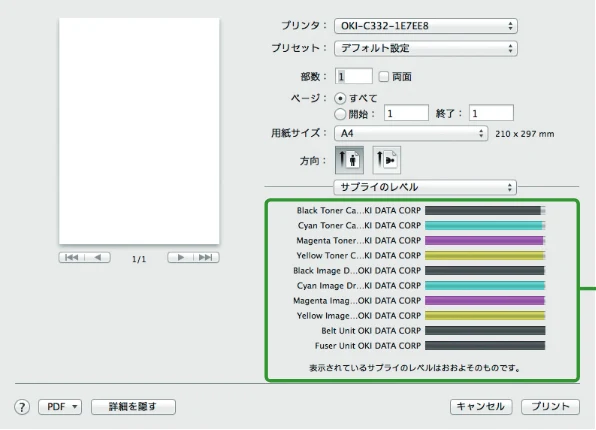Jump to first preview page
Image resolution: width=596 pixels, height=430 pixels.
click(x=71, y=257)
